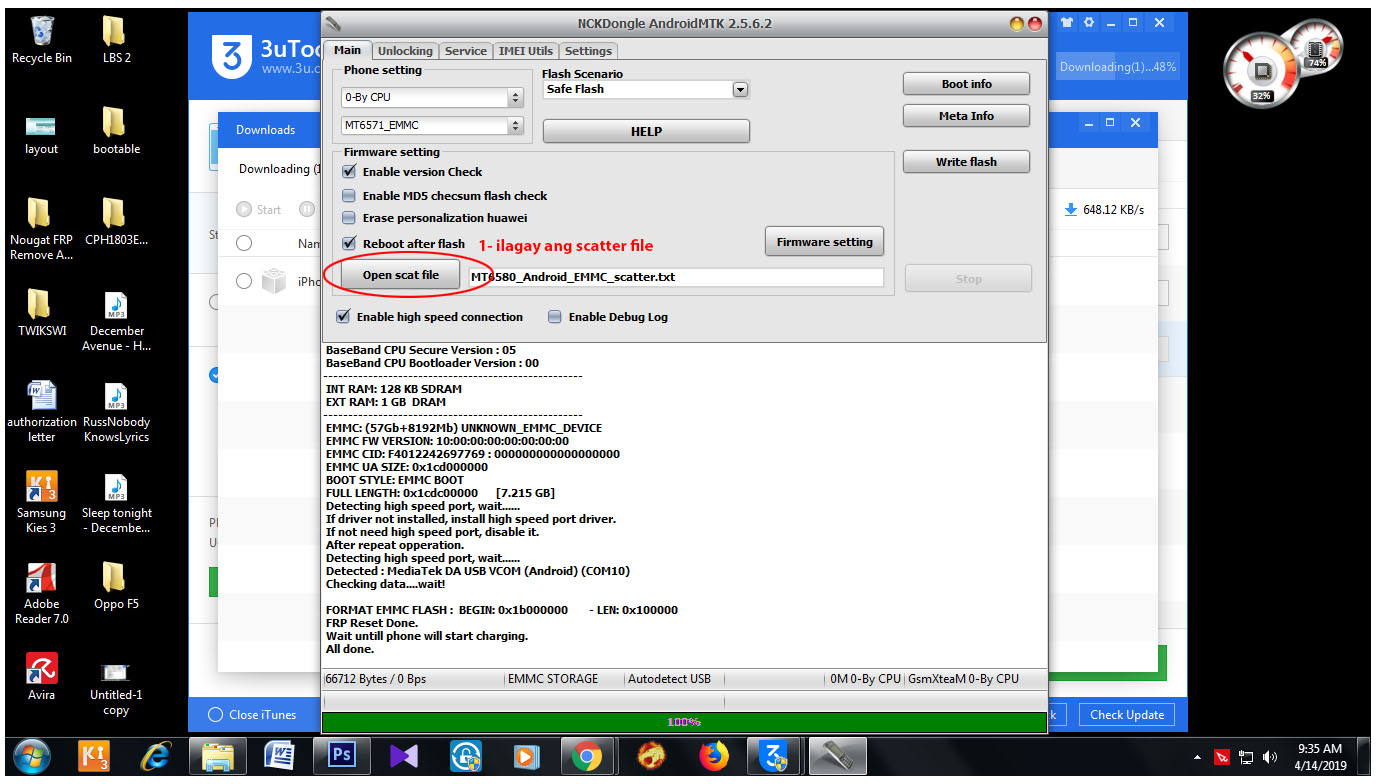Open the MT6571_EMMC model selector
This screenshot has width=1378, height=784.
433,126
